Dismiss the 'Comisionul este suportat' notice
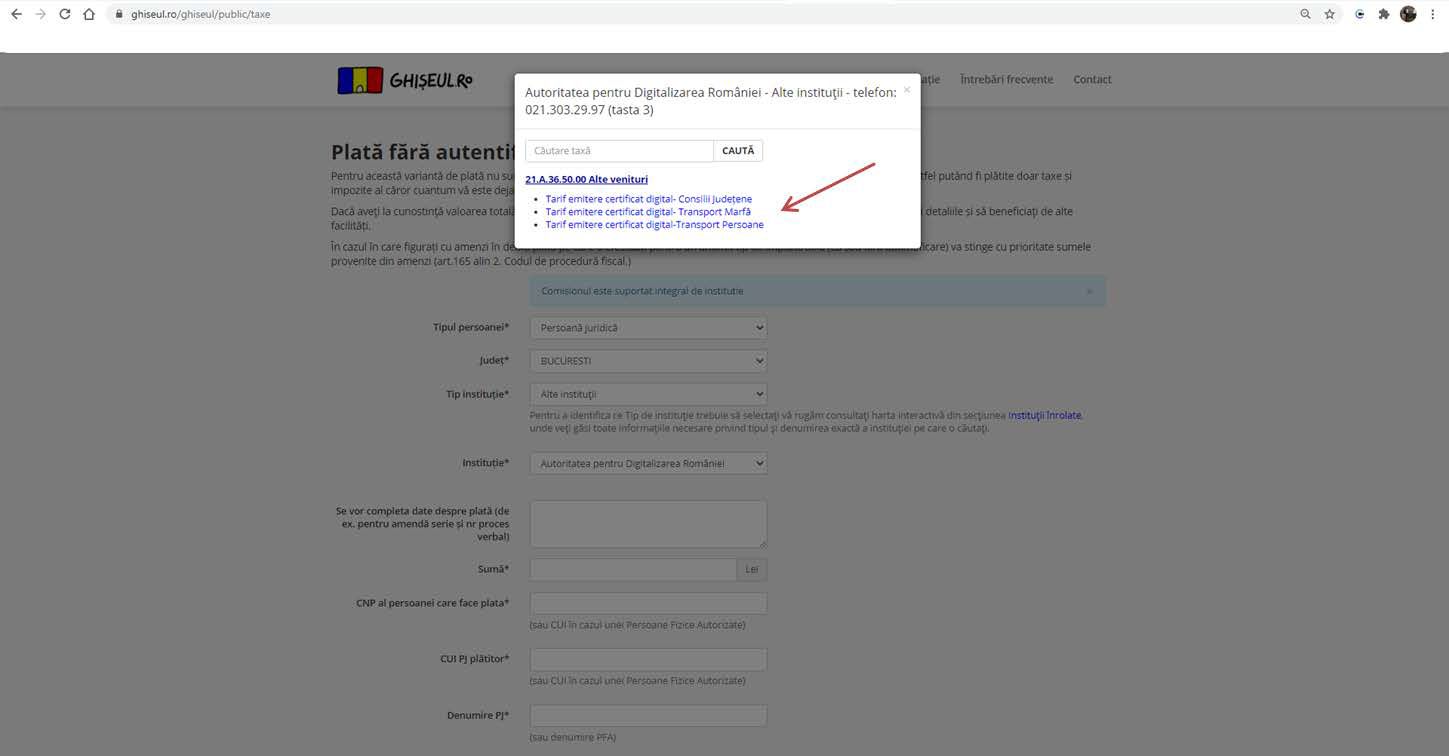This screenshot has width=1449, height=756. (1089, 292)
